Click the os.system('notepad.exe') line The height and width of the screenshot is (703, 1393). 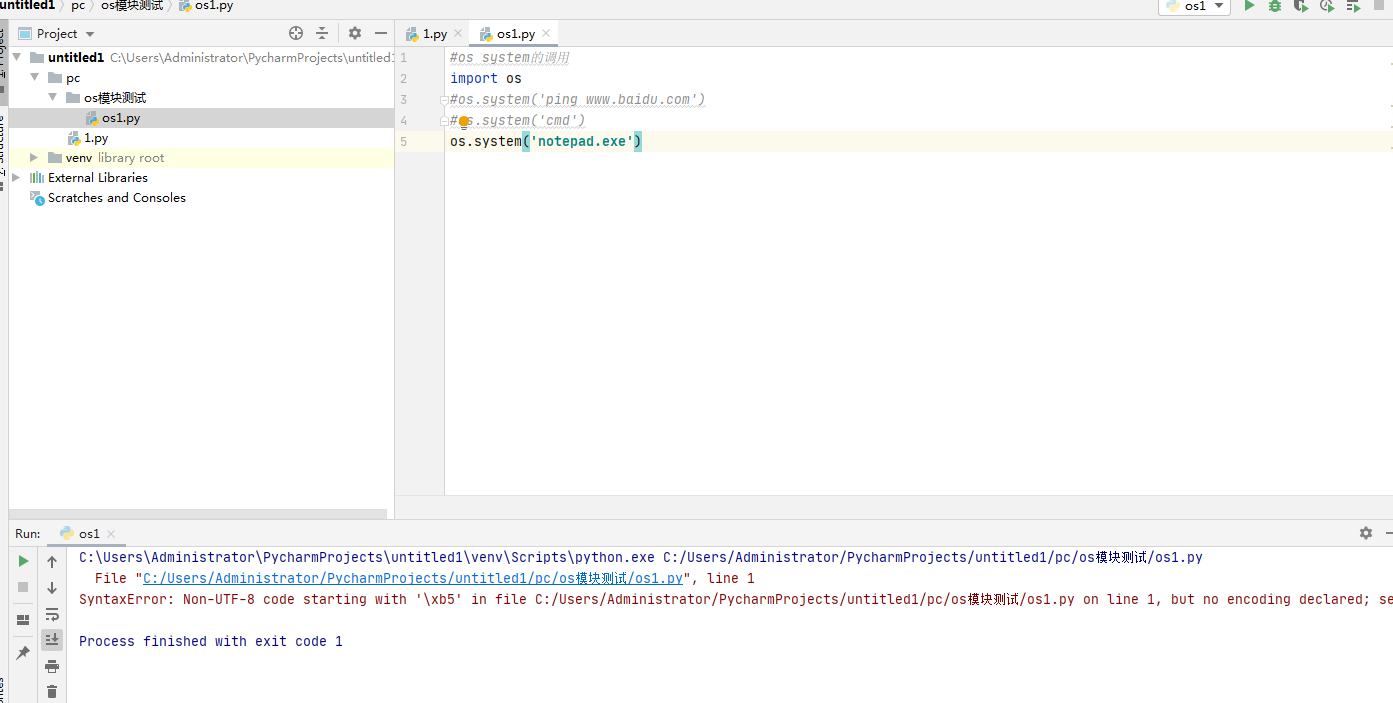point(546,141)
